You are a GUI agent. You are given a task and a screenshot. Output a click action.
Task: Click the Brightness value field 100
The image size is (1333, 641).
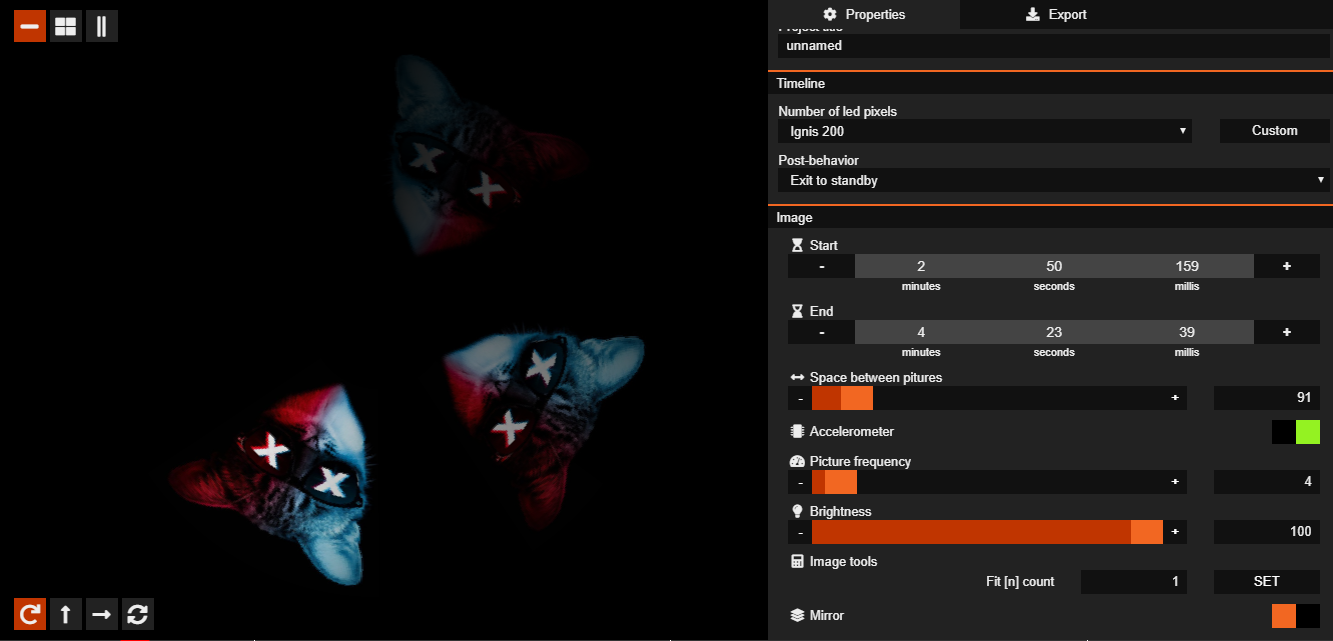(x=1267, y=532)
